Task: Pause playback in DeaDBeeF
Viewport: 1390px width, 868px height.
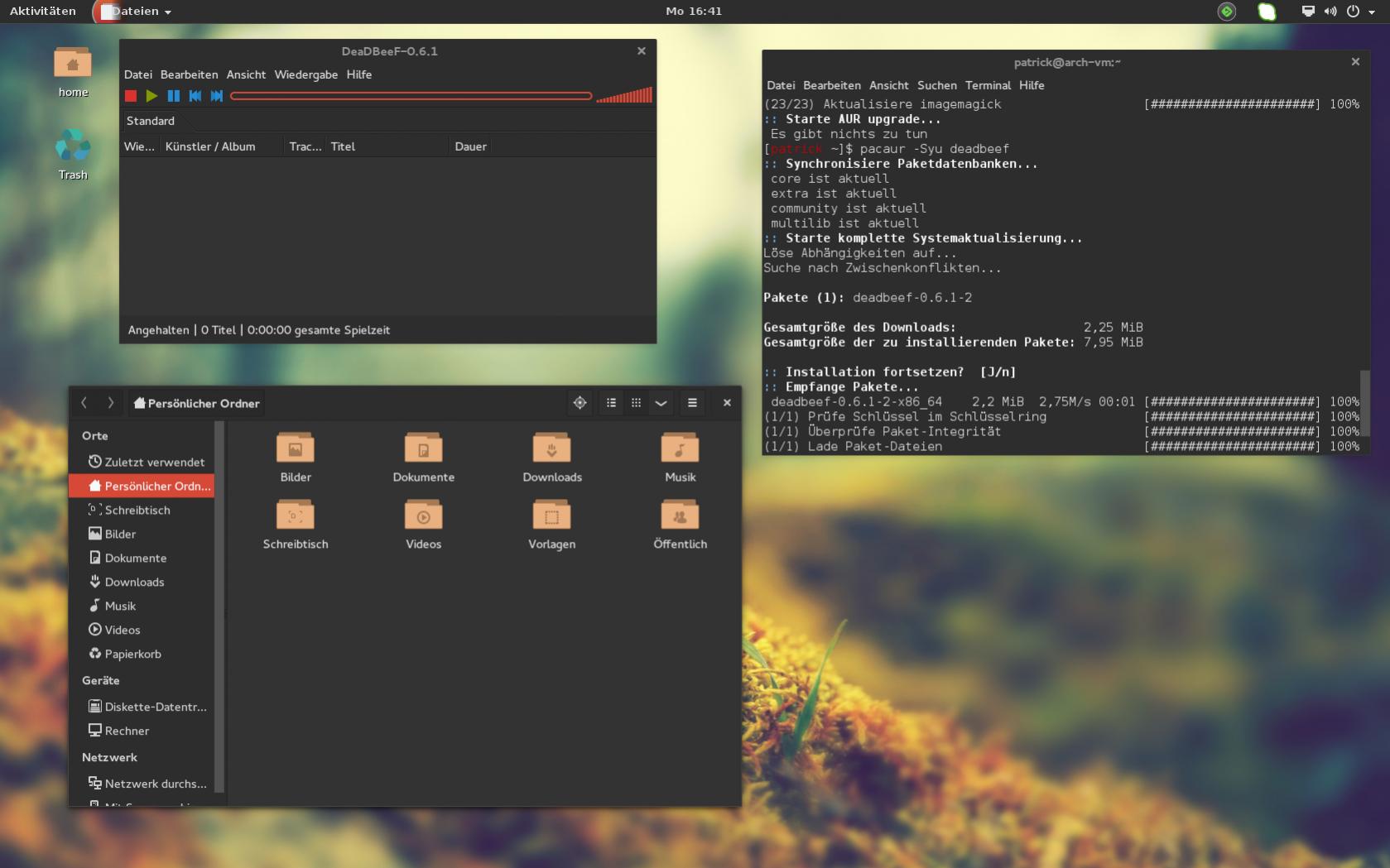Action: tap(173, 96)
